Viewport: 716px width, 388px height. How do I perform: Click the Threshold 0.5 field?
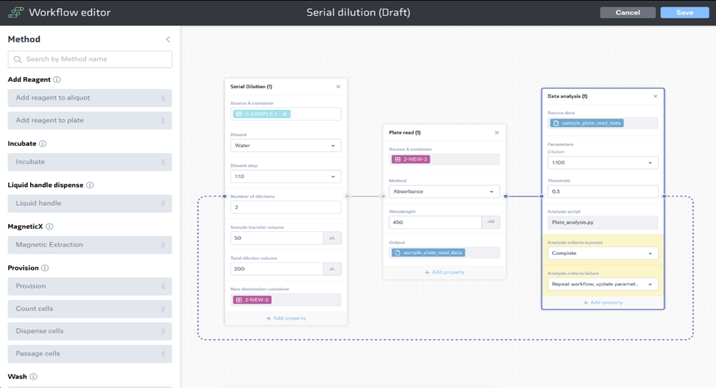click(603, 192)
